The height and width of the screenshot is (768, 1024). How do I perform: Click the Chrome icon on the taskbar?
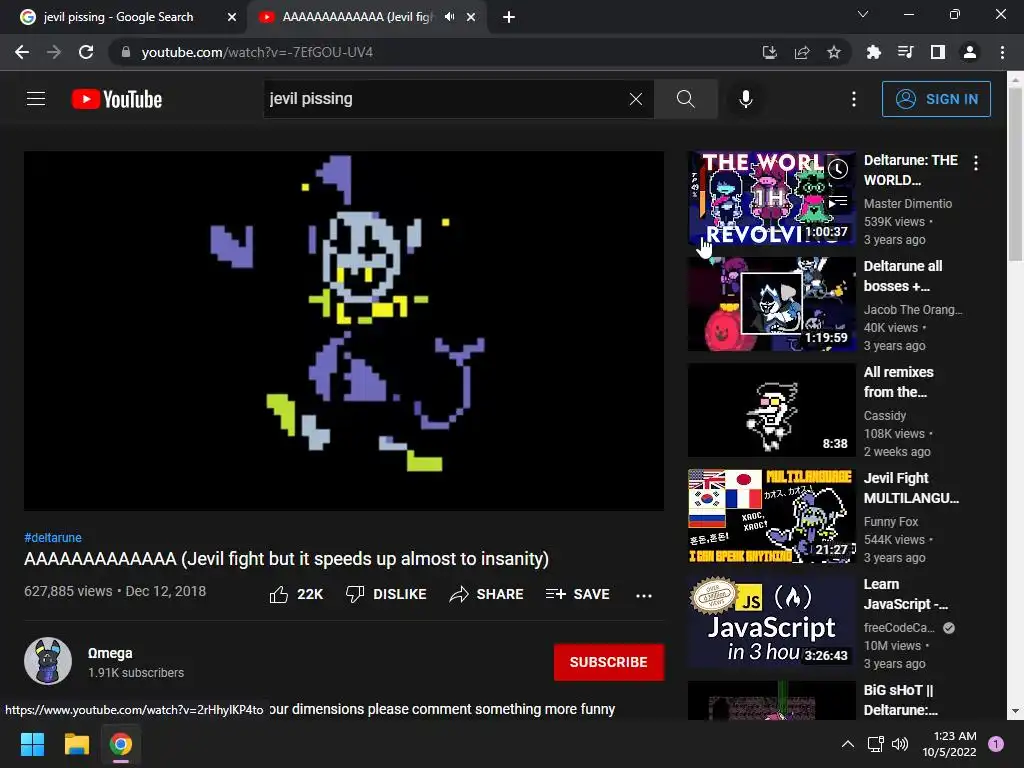[x=121, y=744]
